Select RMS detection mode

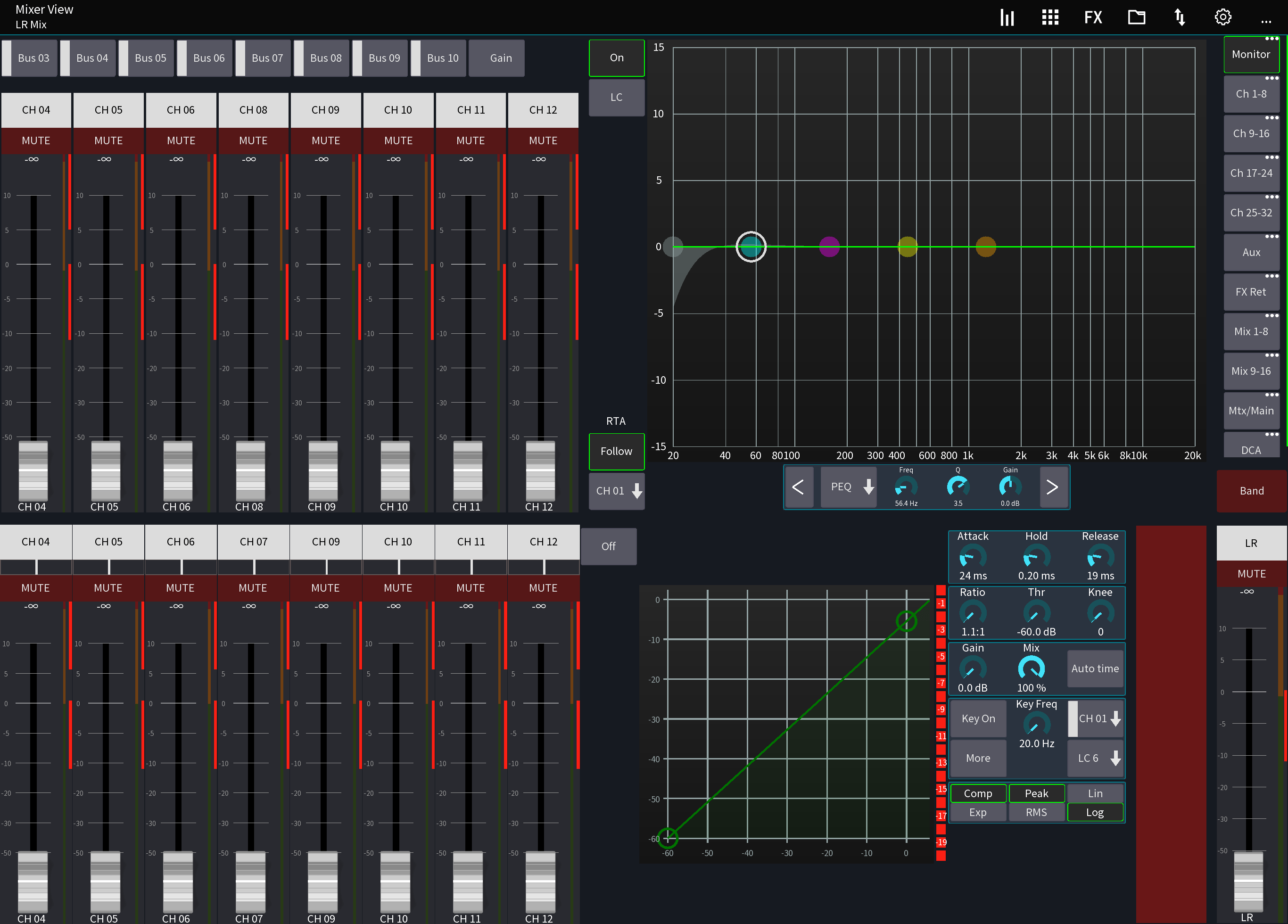1036,811
